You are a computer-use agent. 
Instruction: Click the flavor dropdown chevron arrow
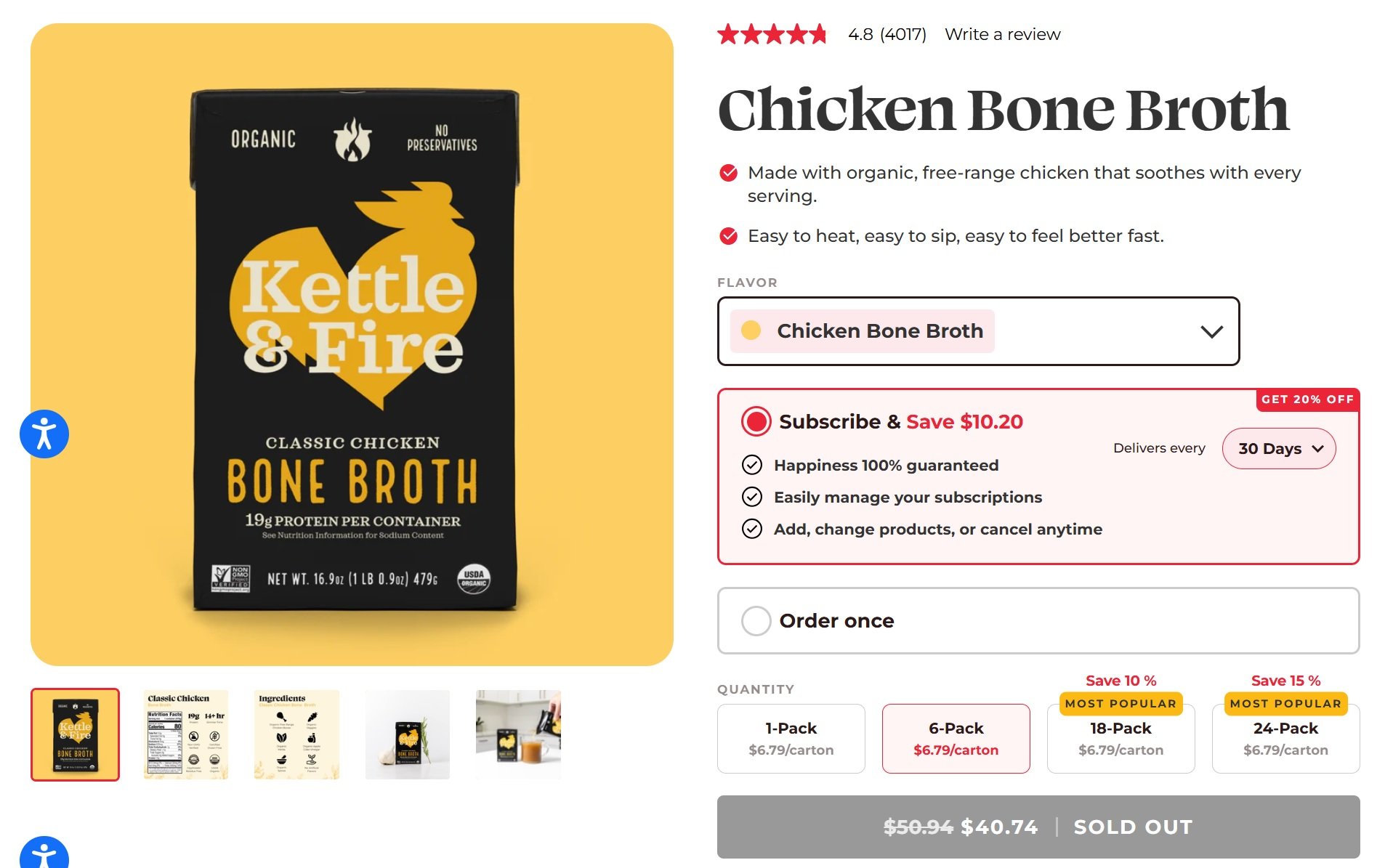click(1211, 332)
